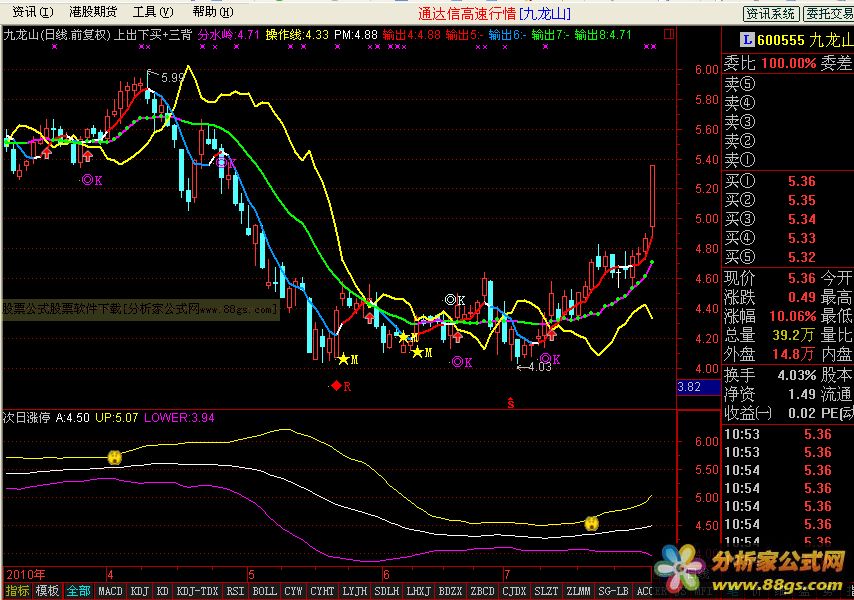Click the red diamond R signal marker
Image resolution: width=854 pixels, height=600 pixels.
341,386
